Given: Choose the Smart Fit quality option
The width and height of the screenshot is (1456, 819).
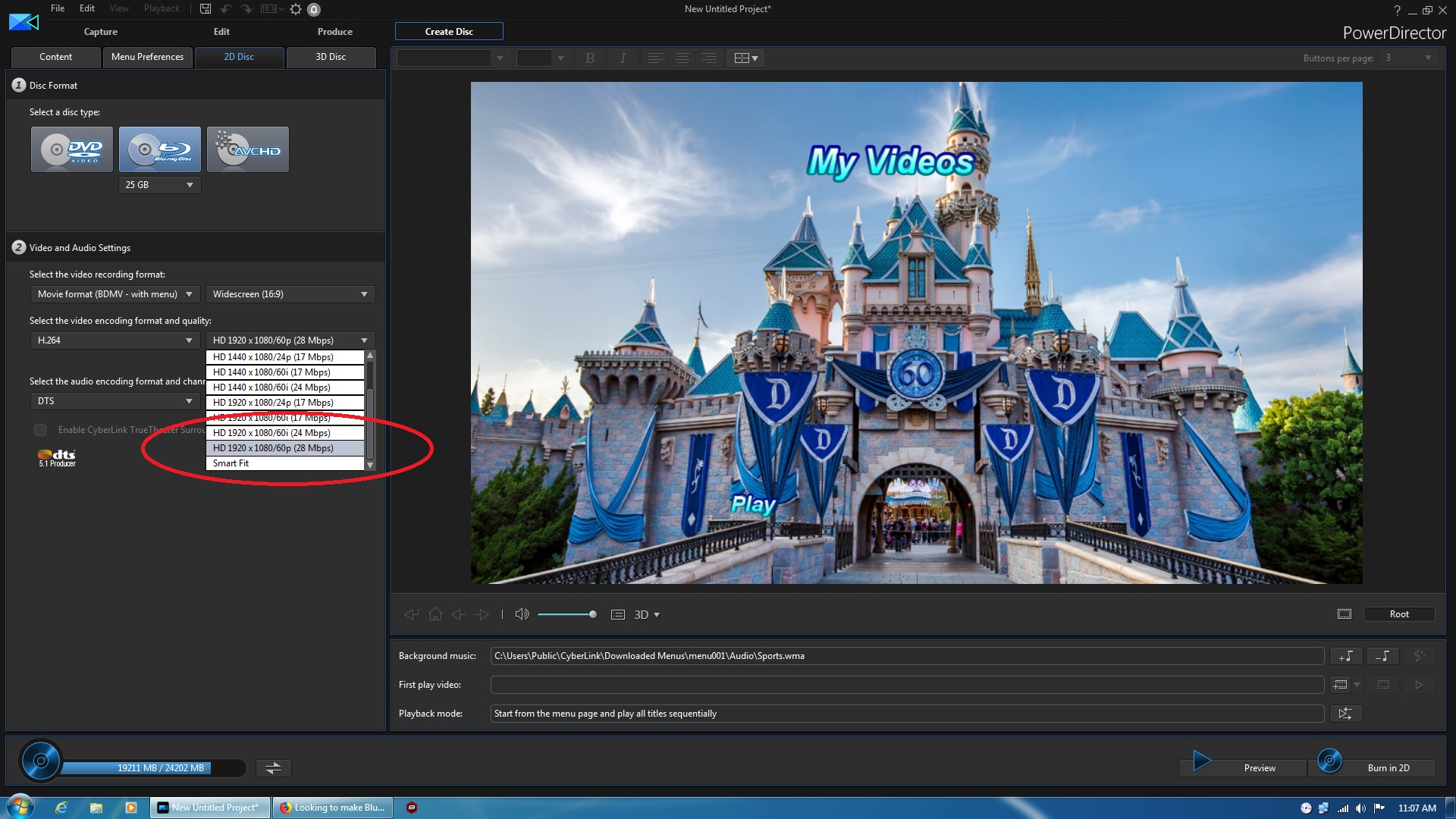Looking at the screenshot, I should [231, 463].
